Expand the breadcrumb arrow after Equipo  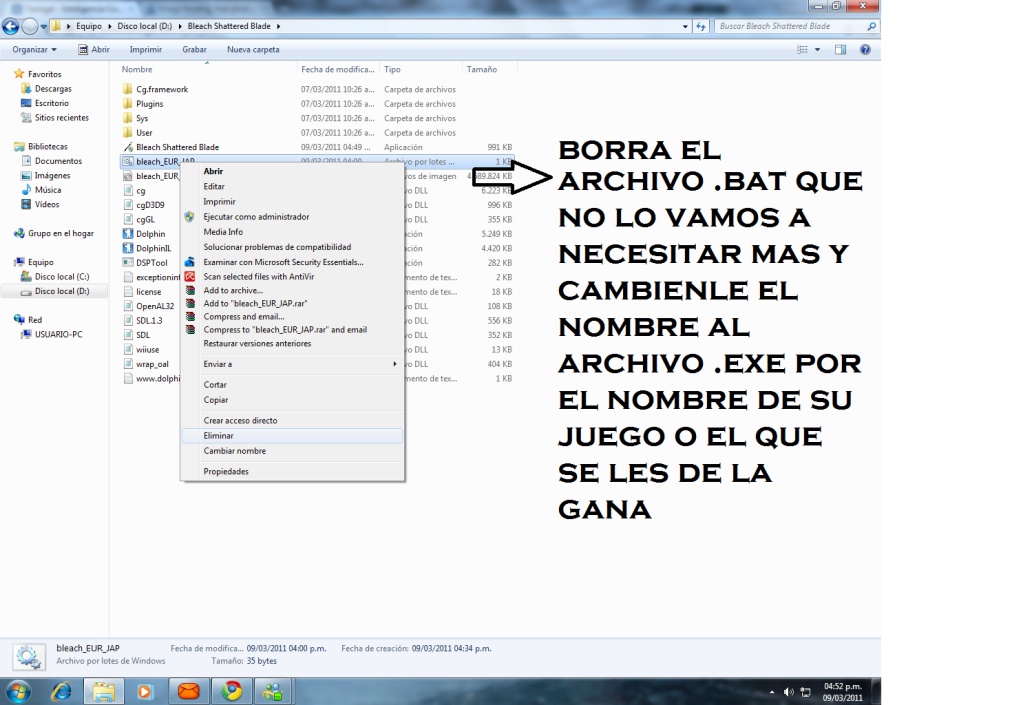[x=109, y=26]
